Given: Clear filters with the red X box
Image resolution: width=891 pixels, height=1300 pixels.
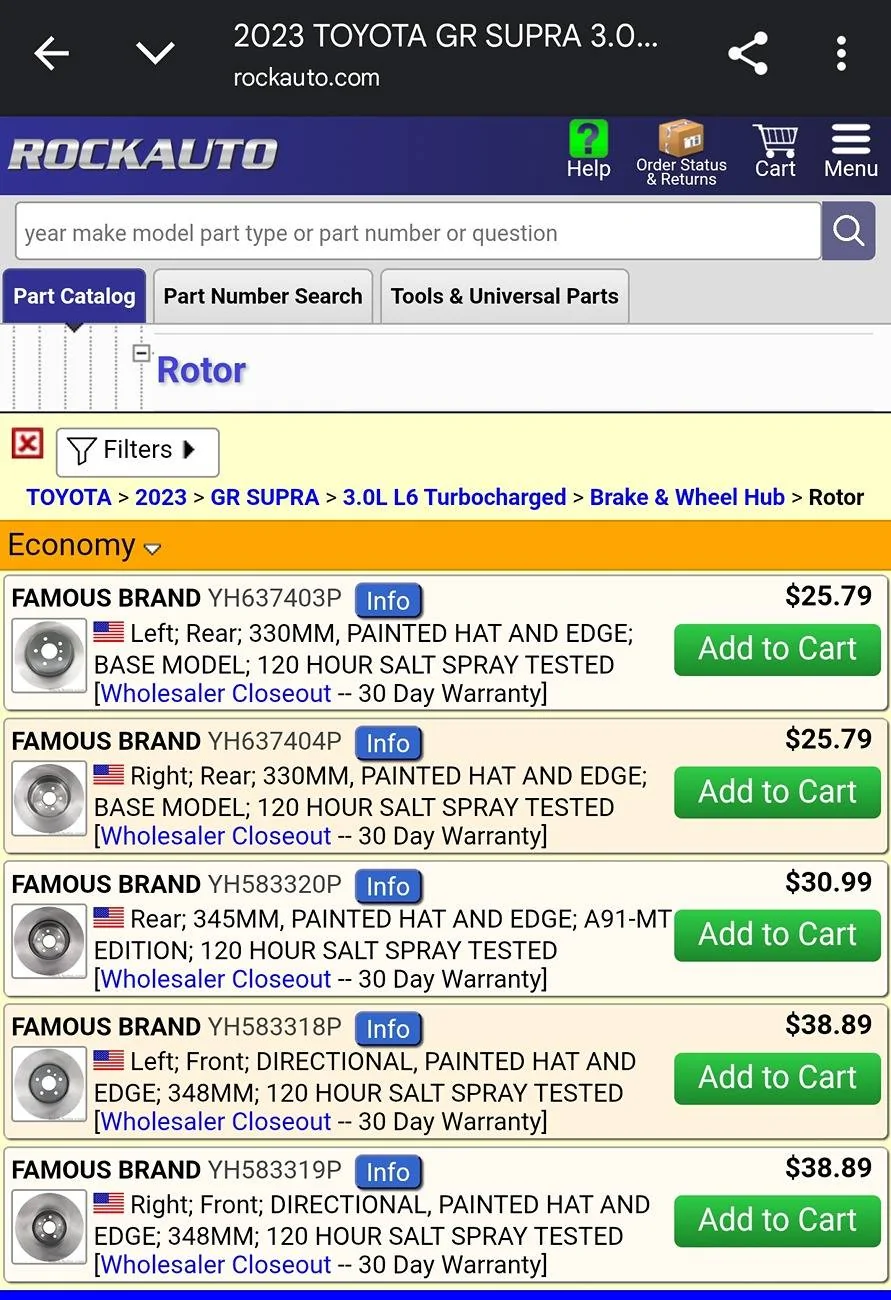Looking at the screenshot, I should (x=27, y=443).
